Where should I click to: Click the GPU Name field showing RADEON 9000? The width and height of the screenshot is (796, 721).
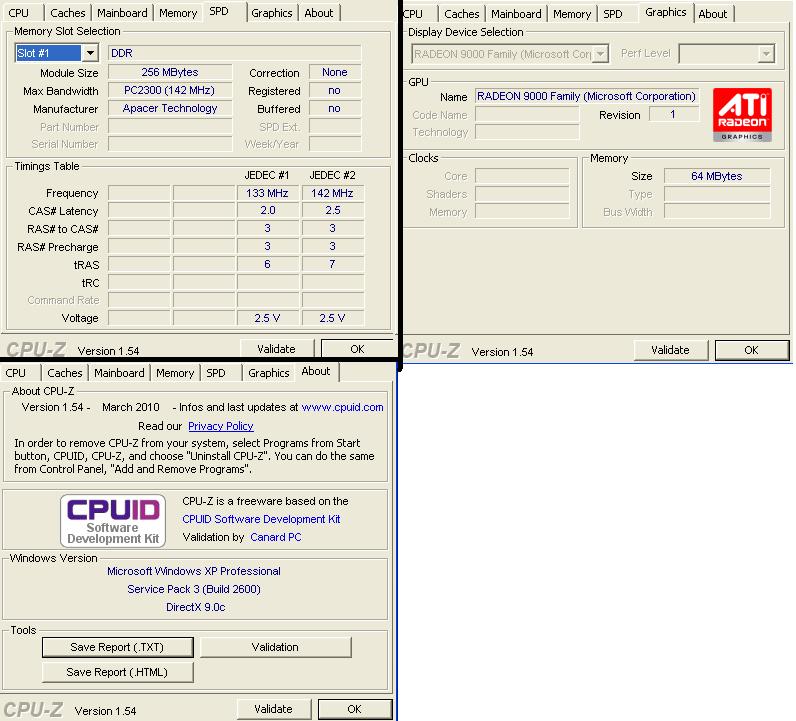pyautogui.click(x=586, y=97)
